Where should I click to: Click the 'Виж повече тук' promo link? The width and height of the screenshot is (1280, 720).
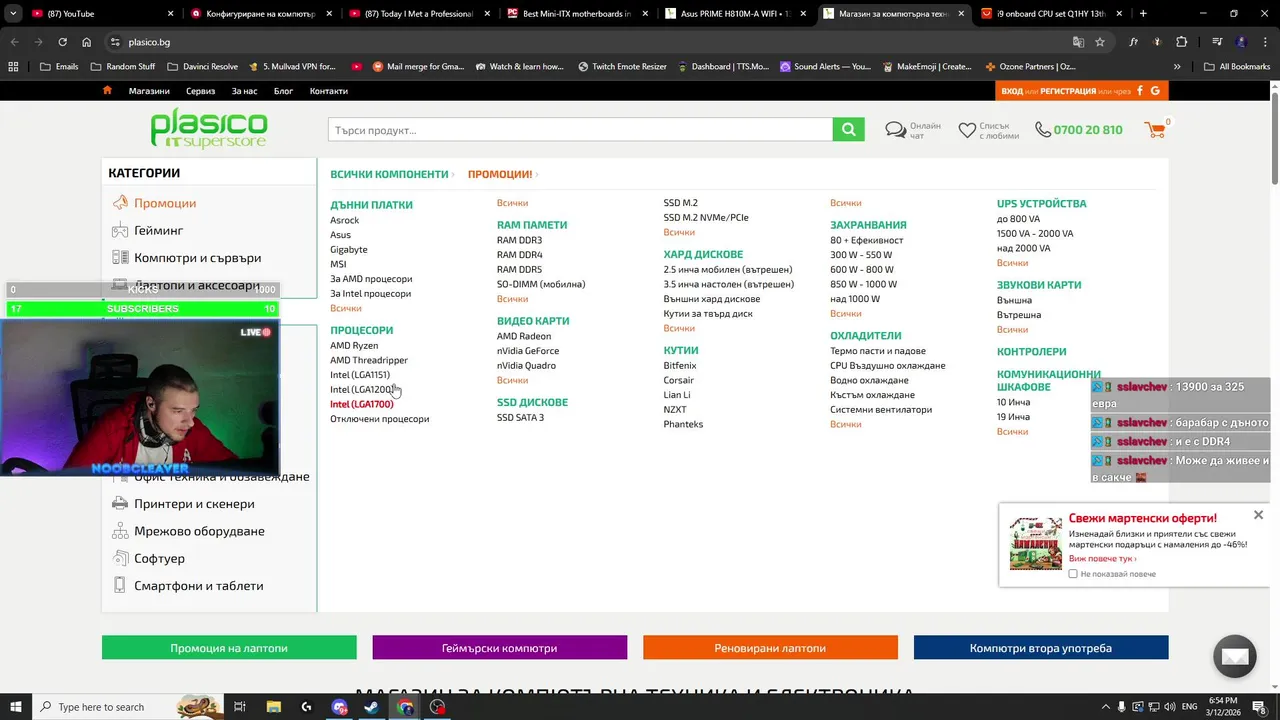[x=1102, y=558]
